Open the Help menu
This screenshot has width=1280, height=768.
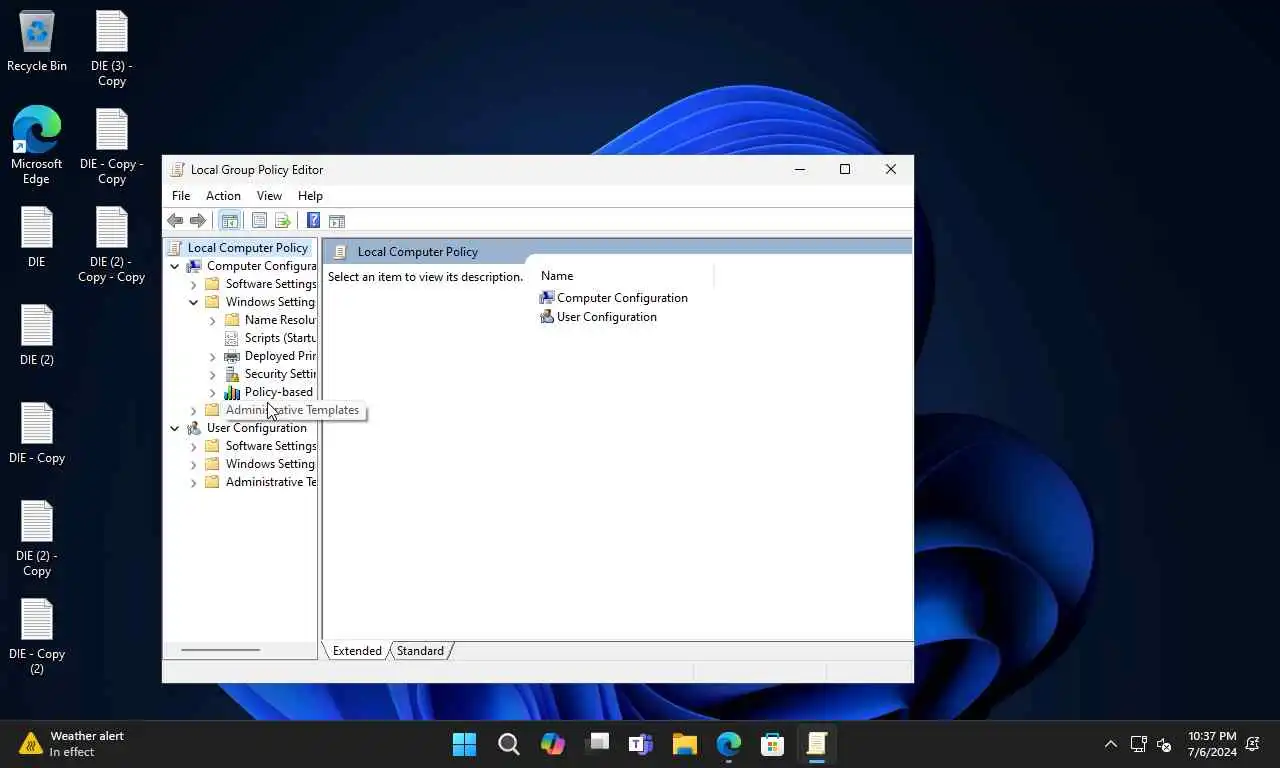coord(310,196)
